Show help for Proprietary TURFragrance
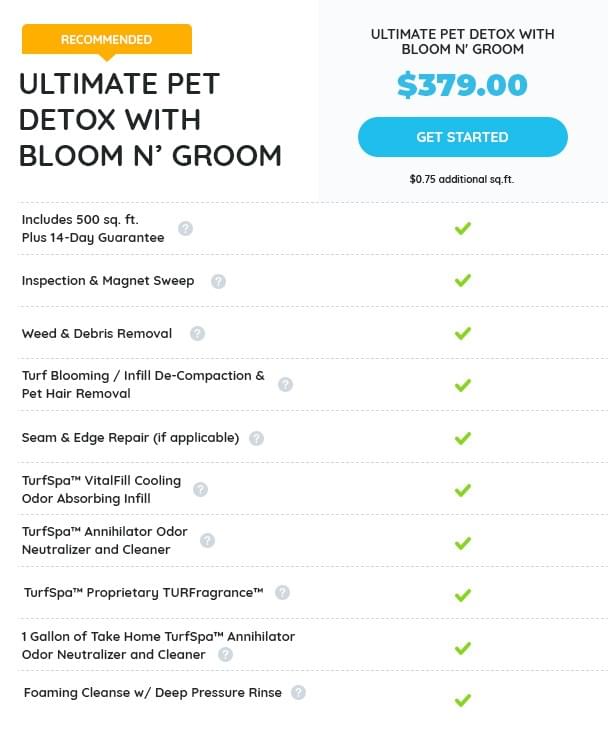The image size is (608, 738). point(282,592)
